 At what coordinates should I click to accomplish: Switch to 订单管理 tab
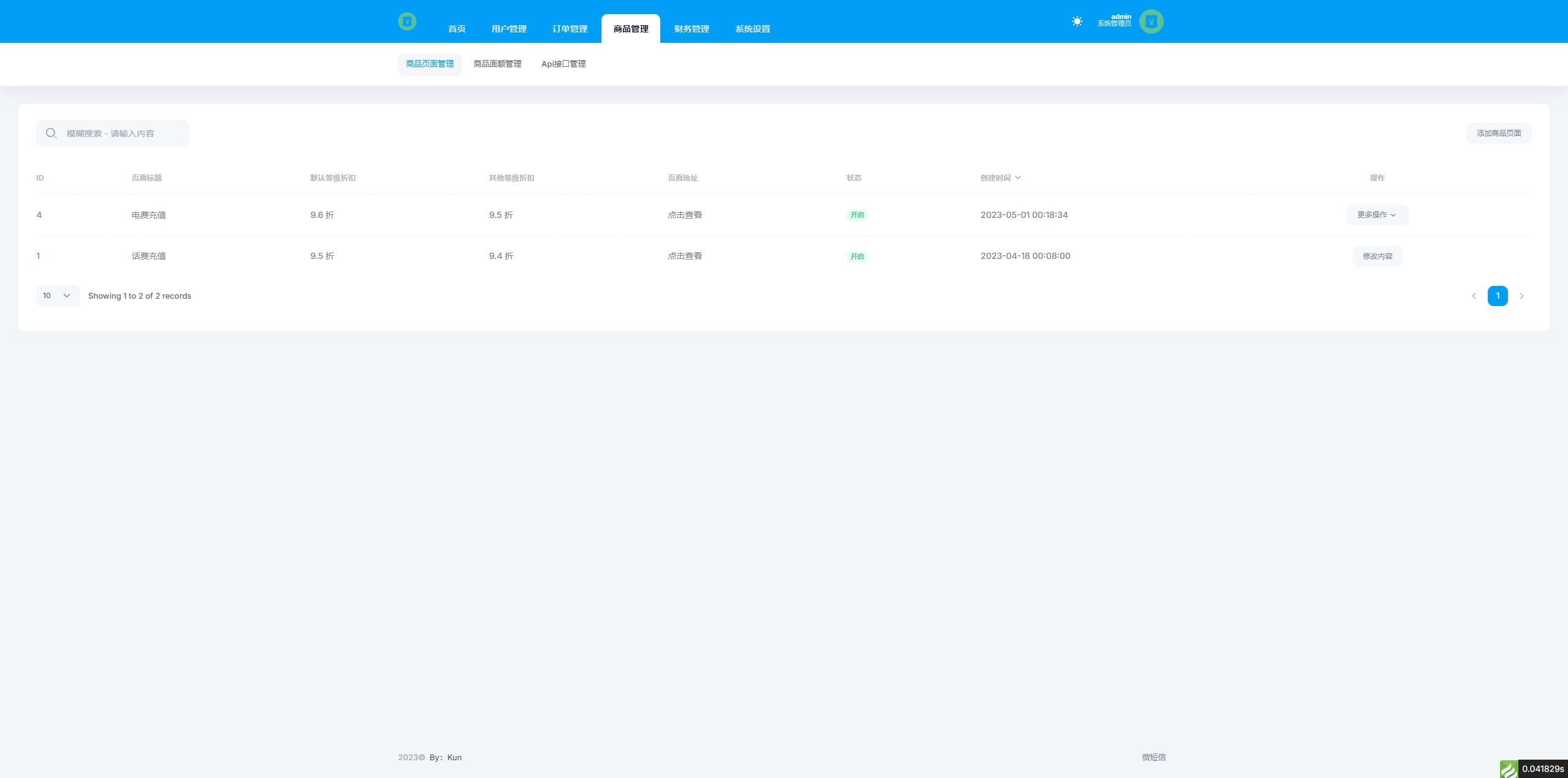pyautogui.click(x=570, y=29)
